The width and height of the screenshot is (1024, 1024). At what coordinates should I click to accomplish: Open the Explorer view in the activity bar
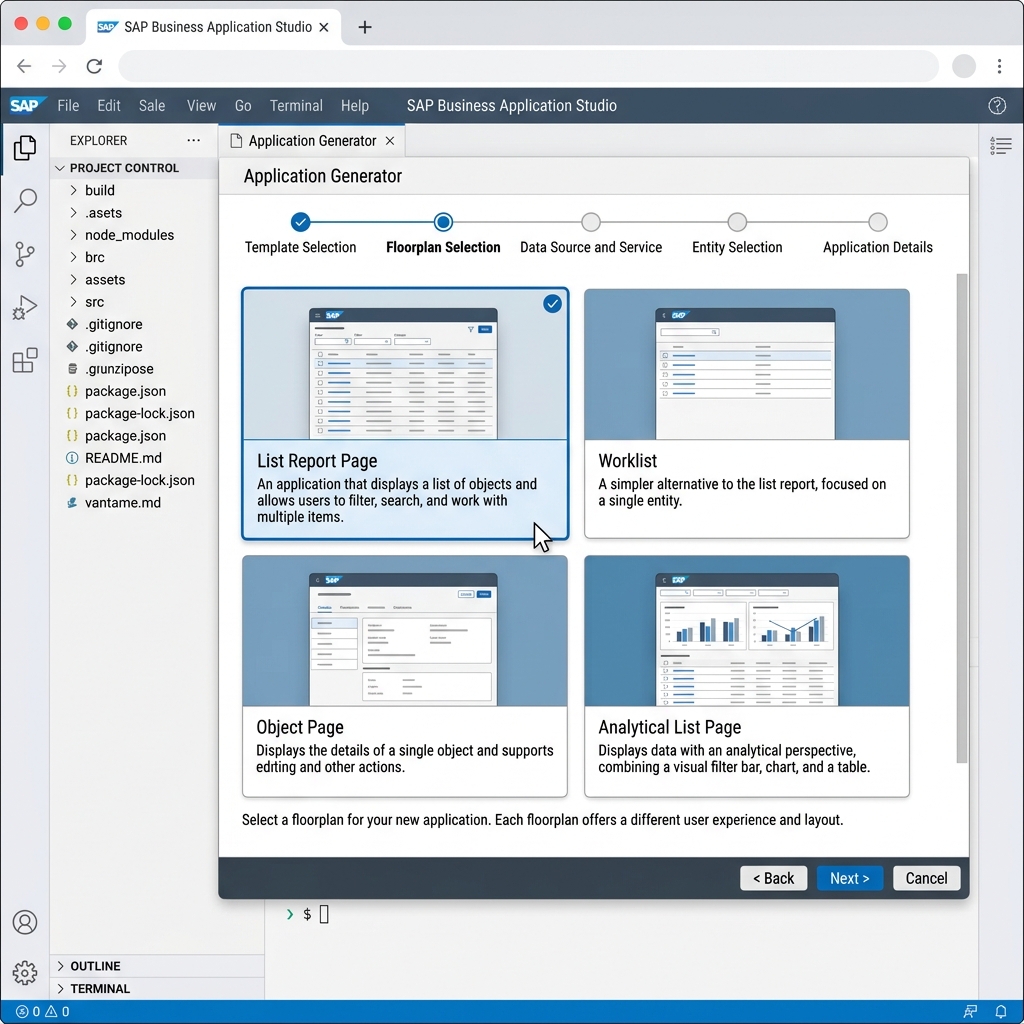click(x=25, y=148)
